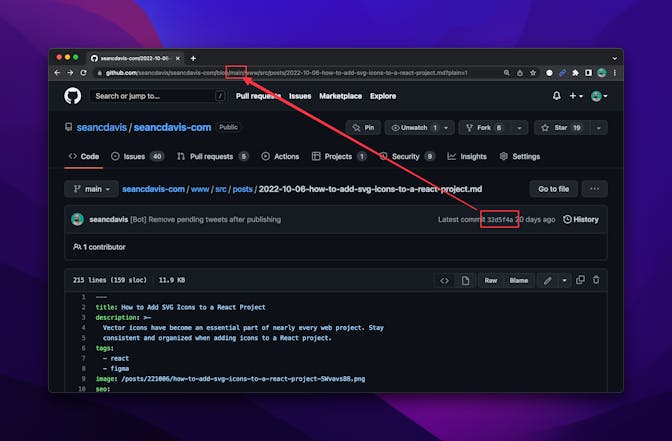The image size is (672, 441).
Task: Show source code view icon
Action: click(x=445, y=280)
